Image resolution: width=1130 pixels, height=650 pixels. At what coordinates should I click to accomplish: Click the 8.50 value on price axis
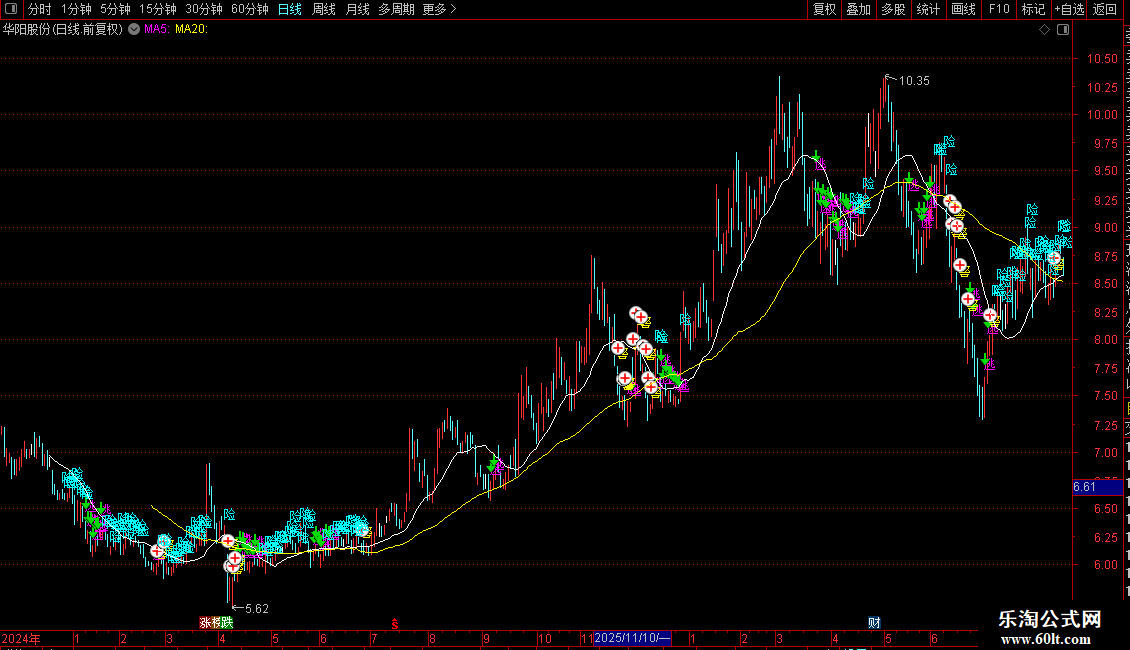click(1105, 284)
